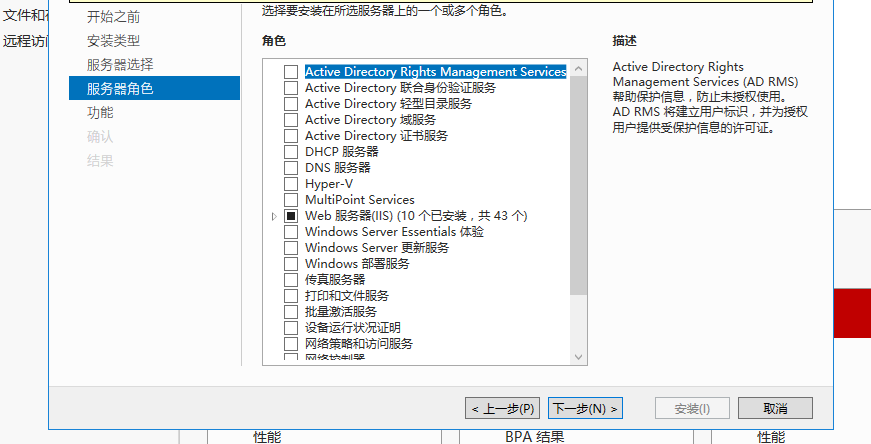This screenshot has height=444, width=871.
Task: Click 取消 button
Action: click(775, 408)
